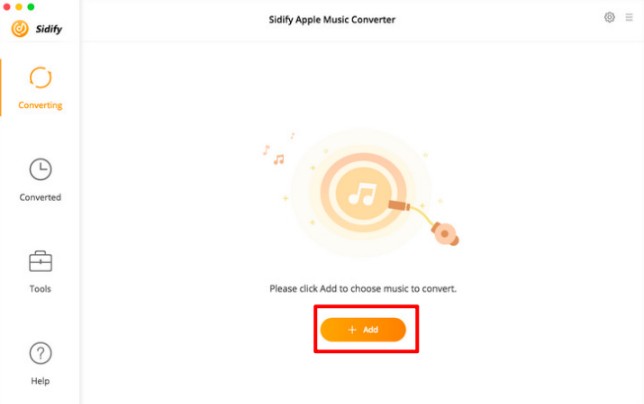Minimize the window with the yellow button
This screenshot has height=404, width=644.
[x=18, y=7]
